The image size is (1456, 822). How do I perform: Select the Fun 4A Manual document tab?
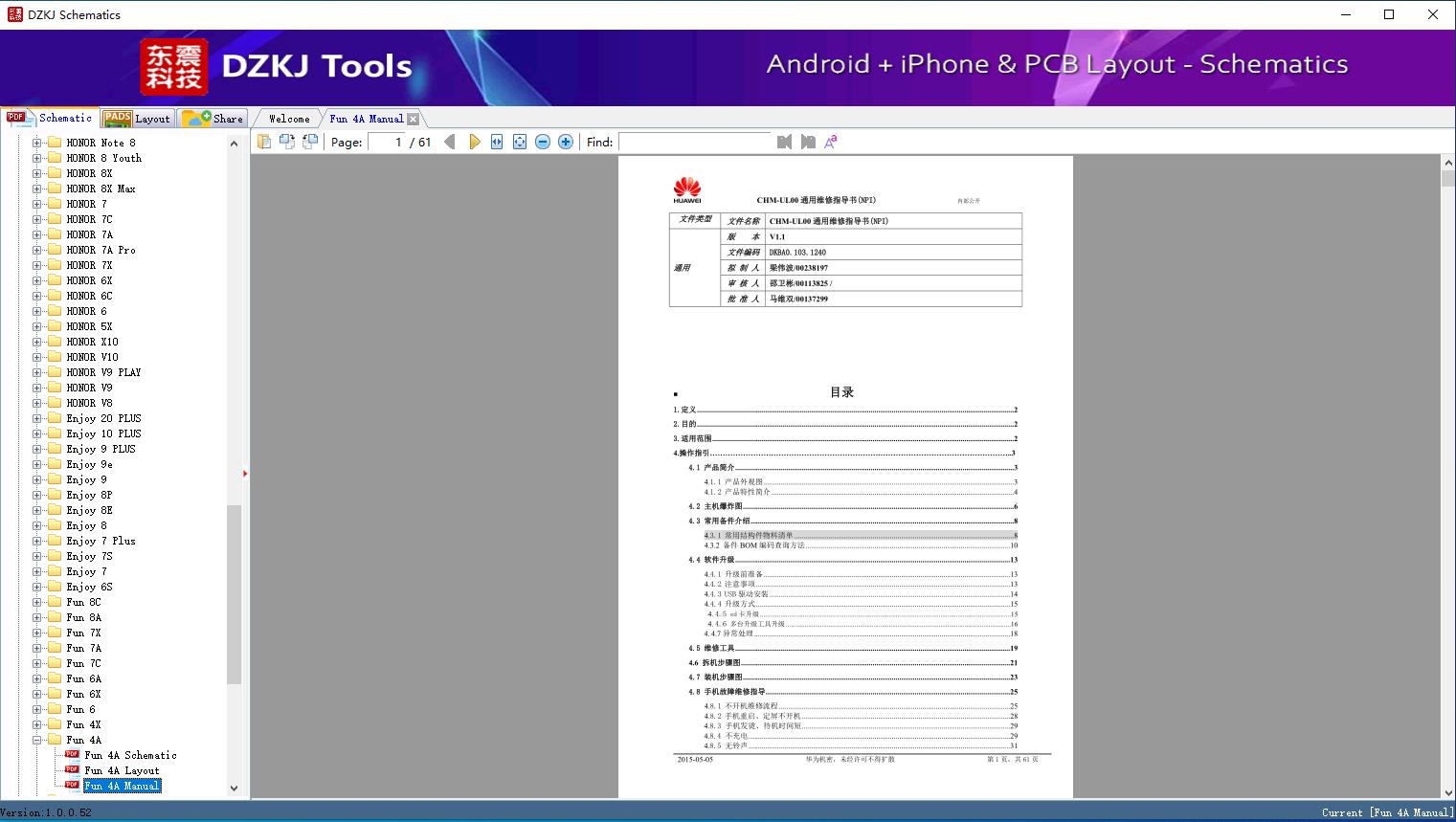[x=367, y=119]
